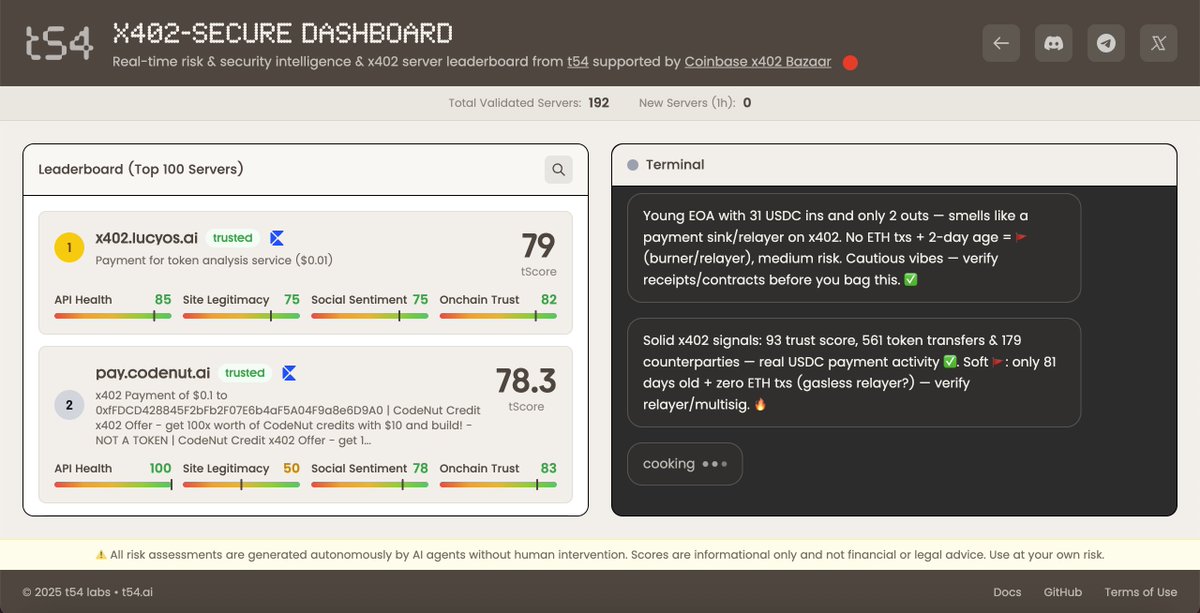The width and height of the screenshot is (1200, 613).
Task: Click the Leaderboard (Top 100 Servers) heading
Action: click(x=141, y=169)
